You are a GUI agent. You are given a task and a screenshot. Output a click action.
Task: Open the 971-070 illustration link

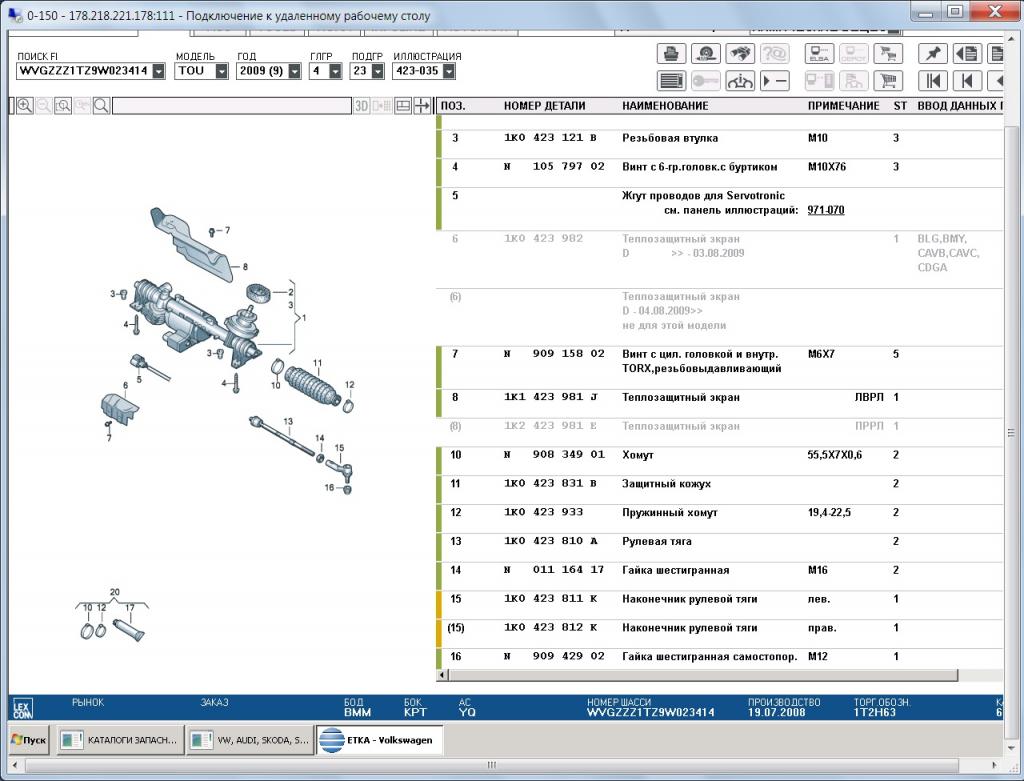(825, 210)
